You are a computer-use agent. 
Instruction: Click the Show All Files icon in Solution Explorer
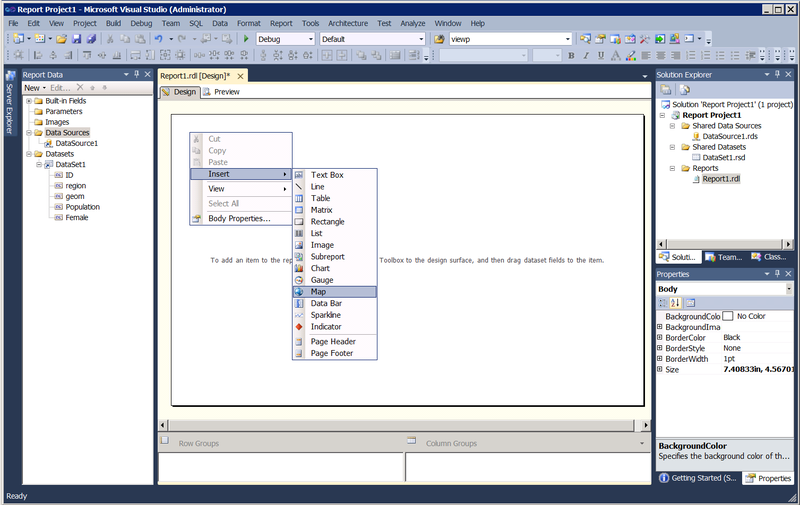pyautogui.click(x=685, y=90)
